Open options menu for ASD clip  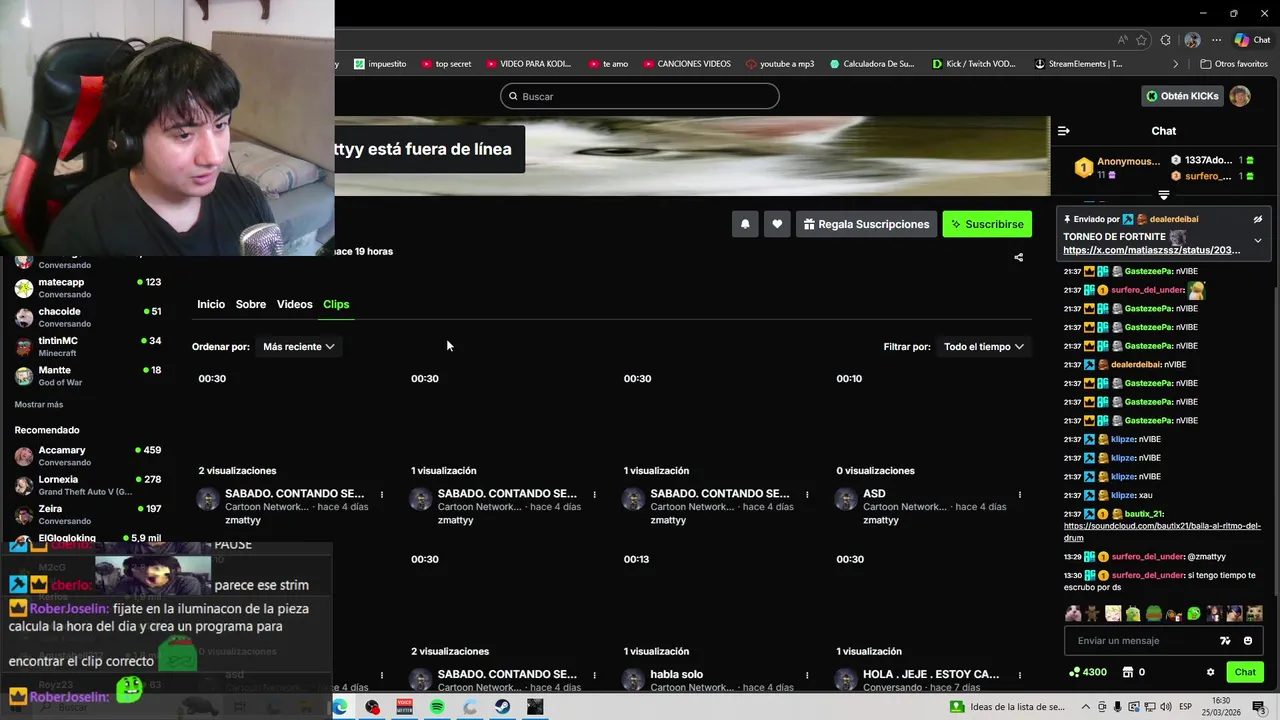[x=1020, y=494]
